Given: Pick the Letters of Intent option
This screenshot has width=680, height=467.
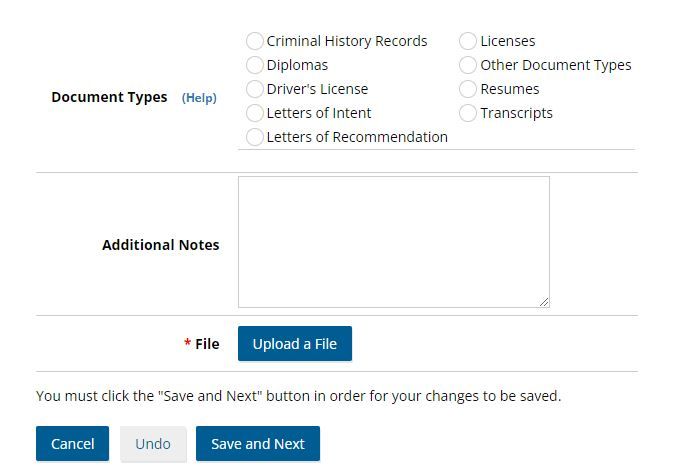Looking at the screenshot, I should 255,113.
